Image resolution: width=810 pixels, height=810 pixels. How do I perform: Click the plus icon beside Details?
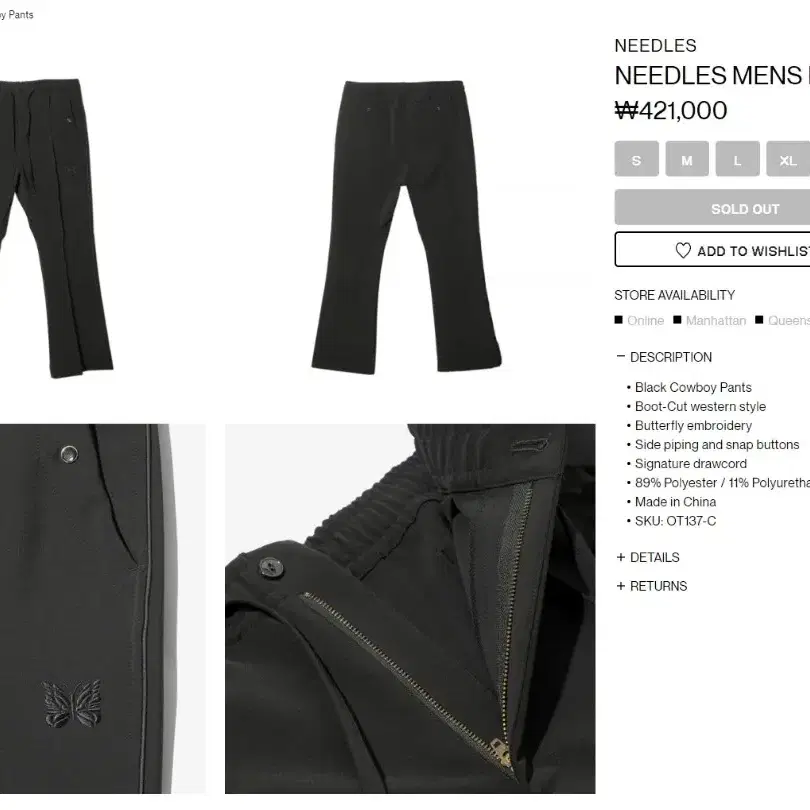click(x=620, y=557)
